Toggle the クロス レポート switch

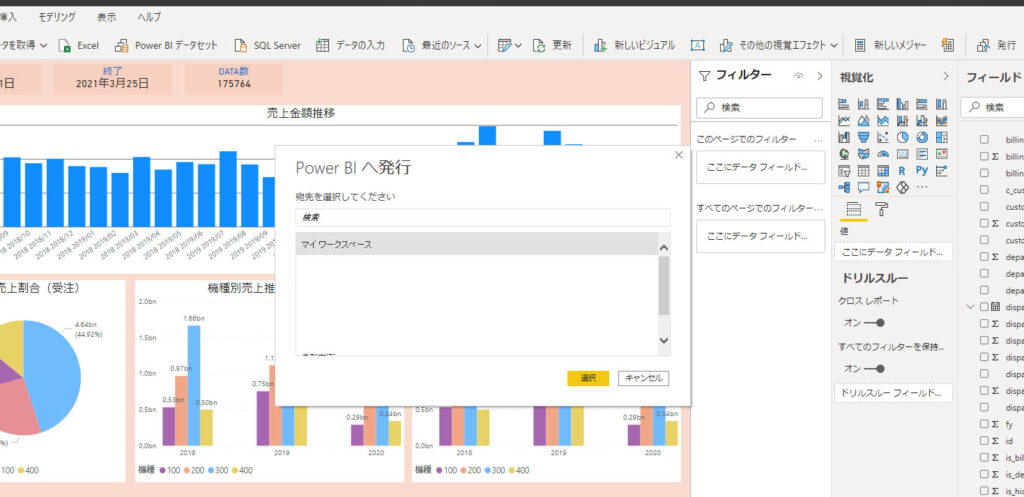[874, 323]
